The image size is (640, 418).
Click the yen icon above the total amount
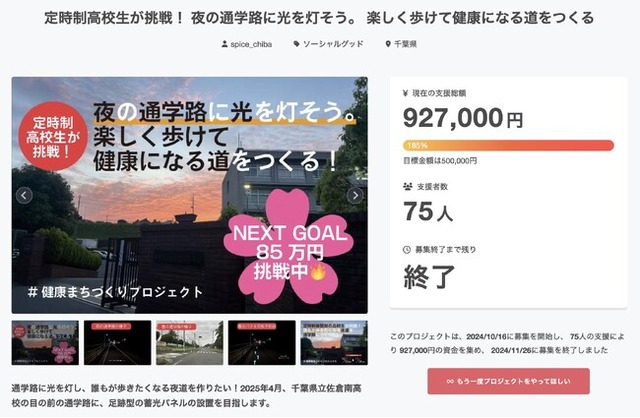click(407, 91)
